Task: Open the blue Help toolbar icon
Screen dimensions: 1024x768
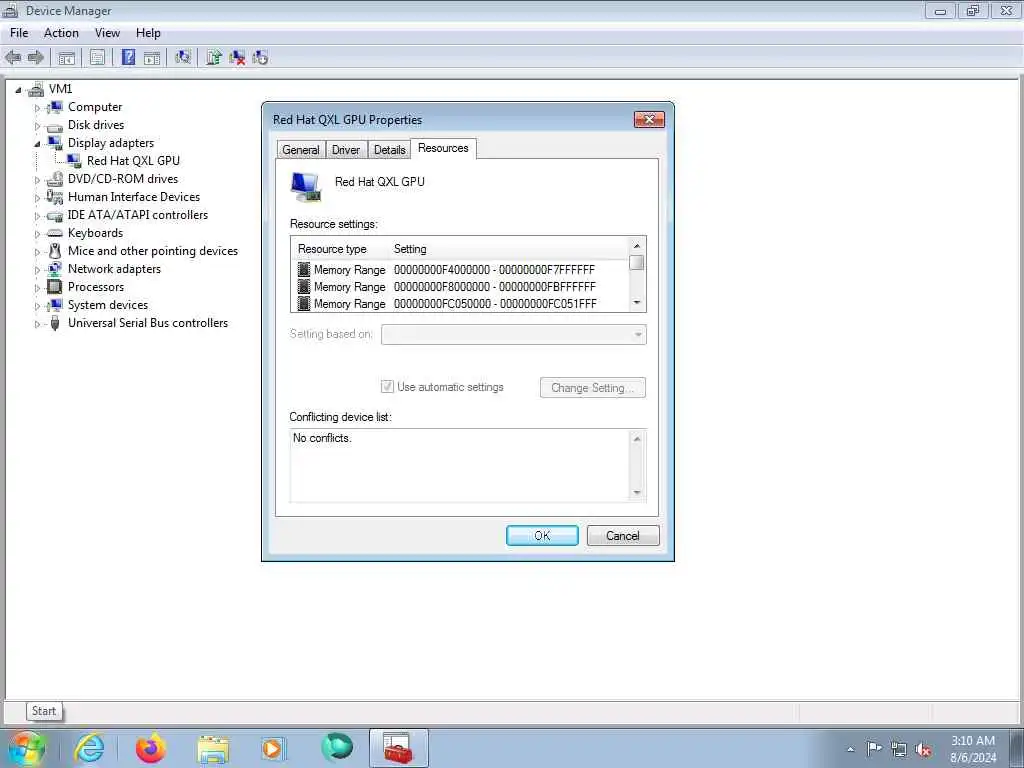Action: [x=129, y=57]
